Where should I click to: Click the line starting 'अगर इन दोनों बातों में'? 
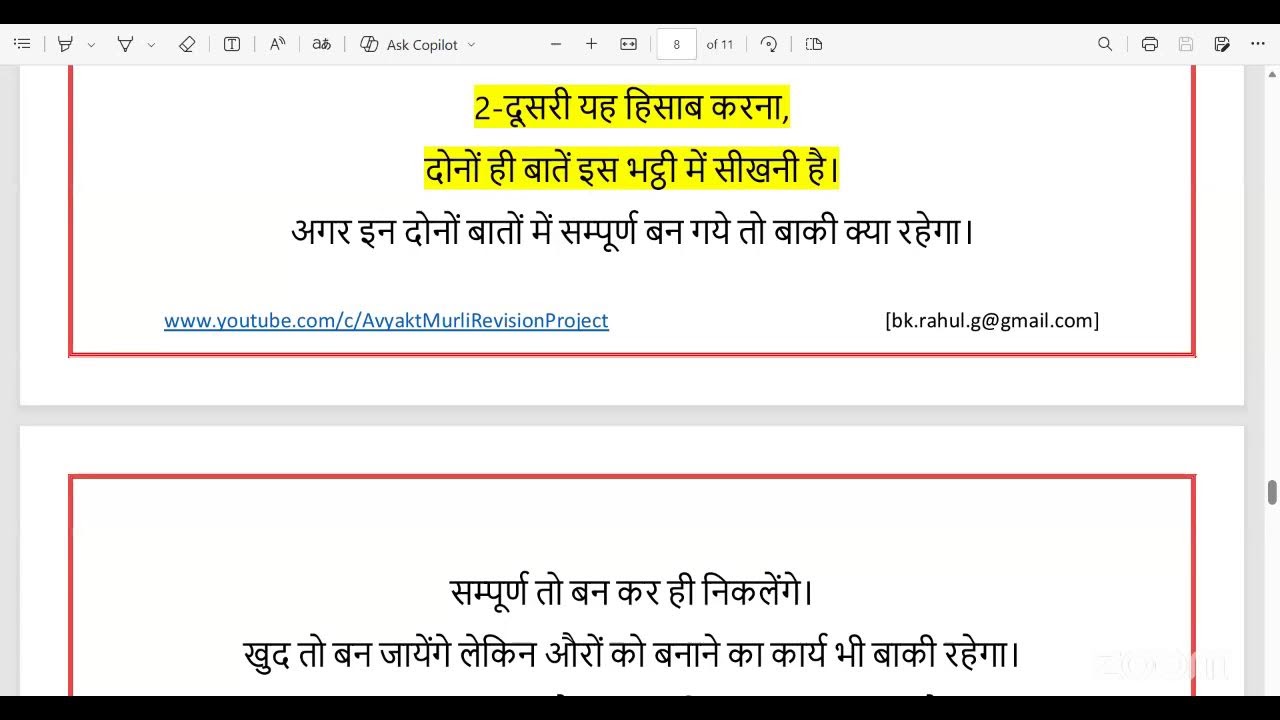click(632, 232)
